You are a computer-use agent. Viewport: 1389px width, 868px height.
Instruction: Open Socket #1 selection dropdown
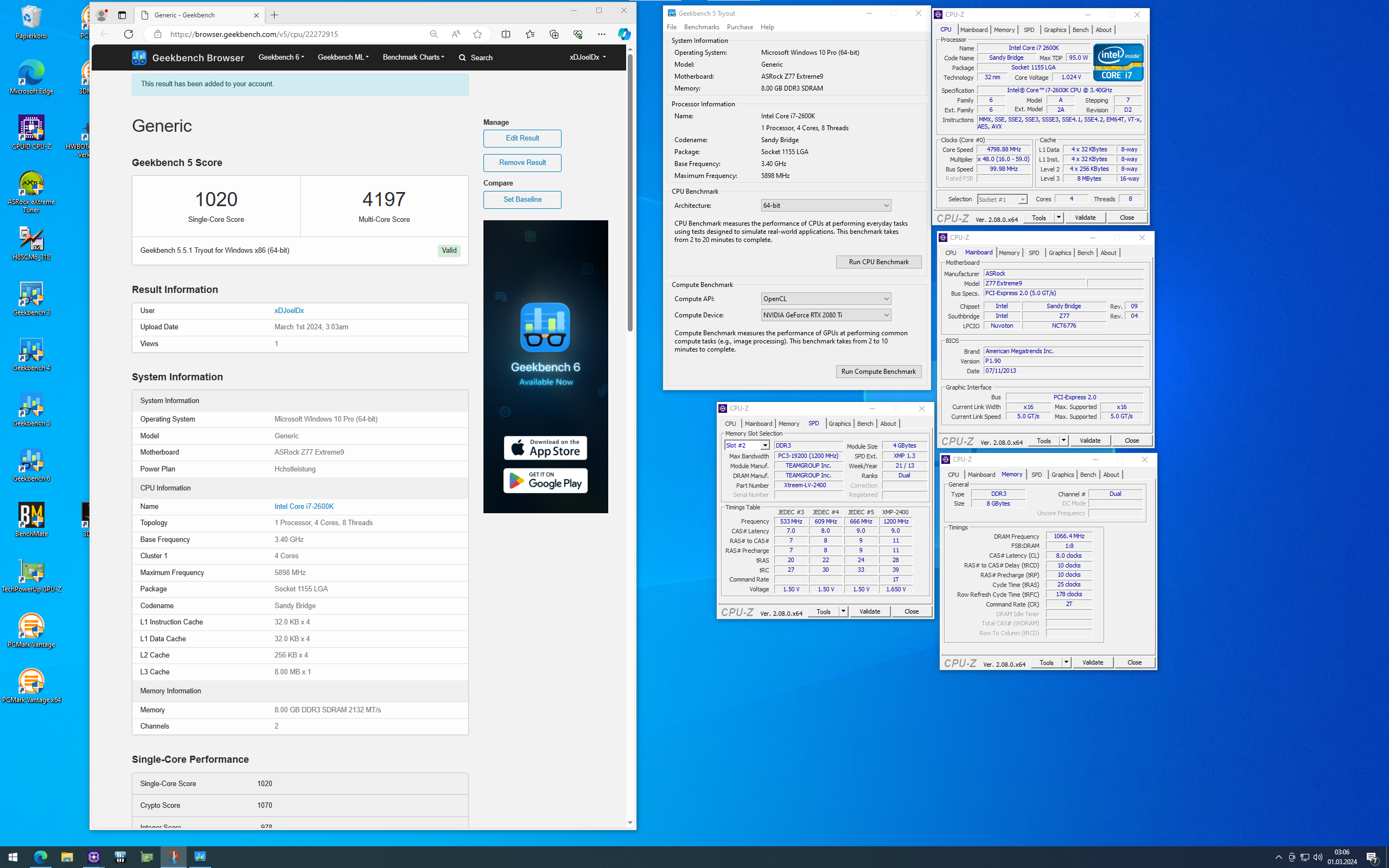click(x=1002, y=199)
